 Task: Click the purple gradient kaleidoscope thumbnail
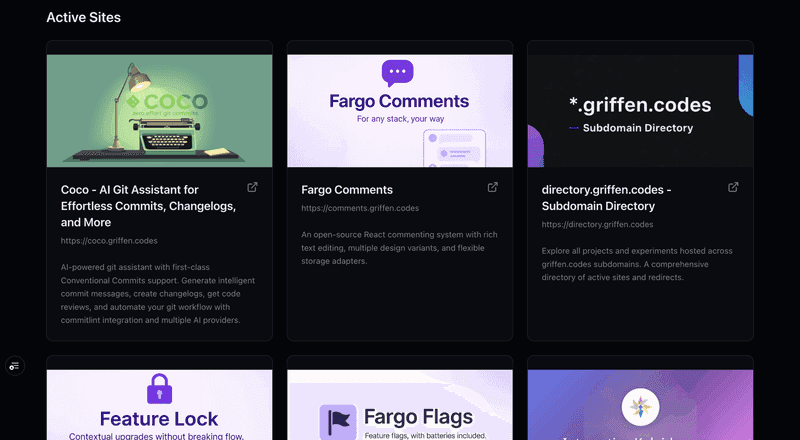point(640,405)
